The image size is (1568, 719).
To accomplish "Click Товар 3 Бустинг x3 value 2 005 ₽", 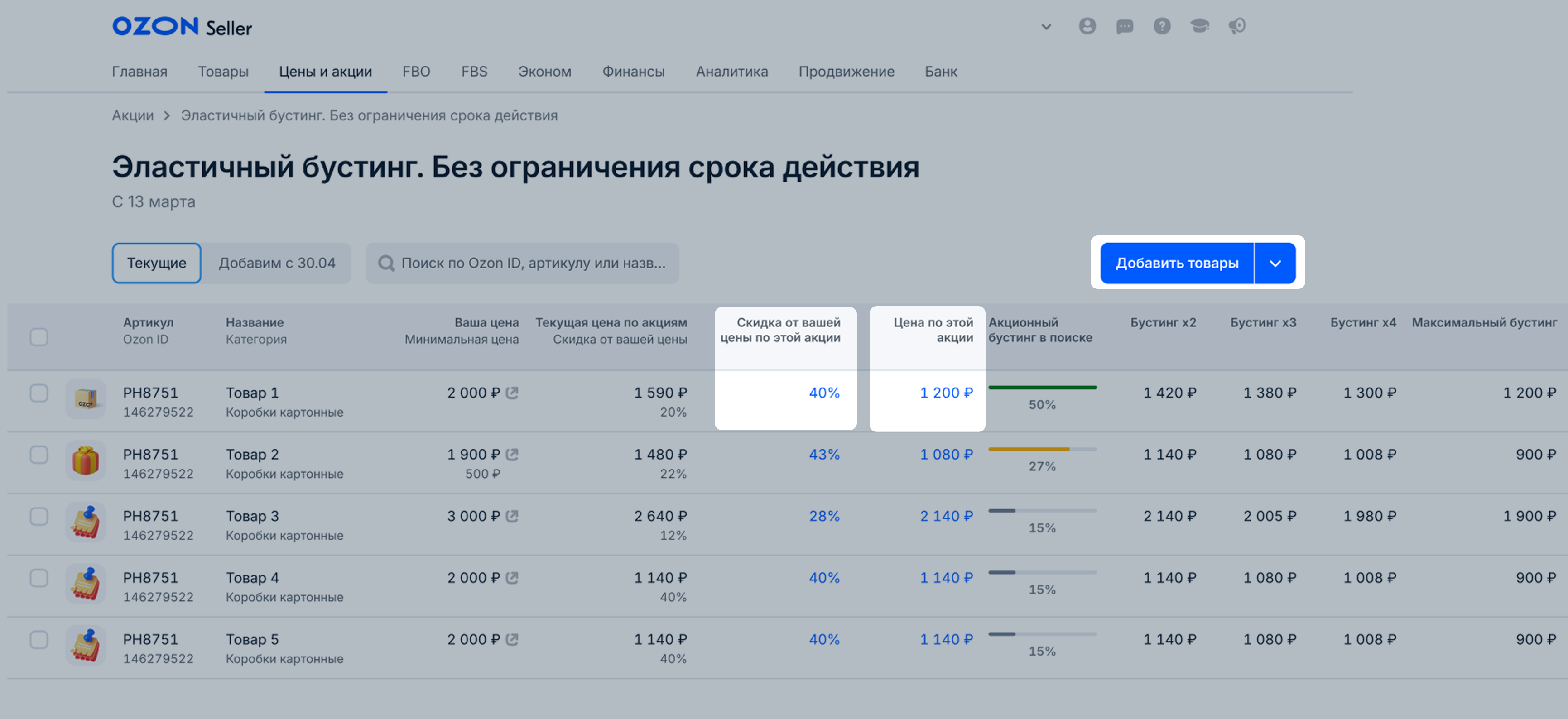I will point(1270,516).
